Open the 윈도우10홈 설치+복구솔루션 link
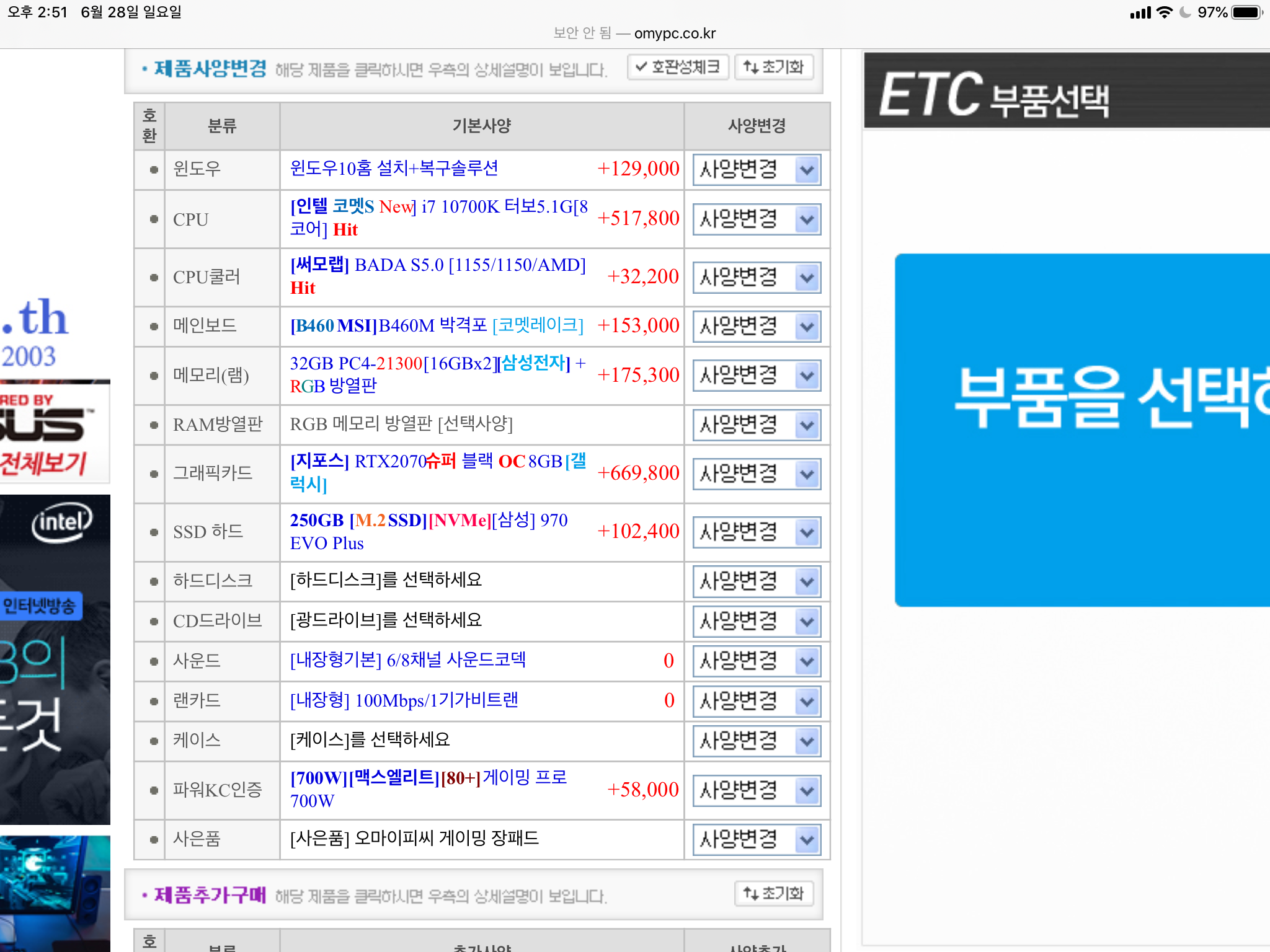The width and height of the screenshot is (1270, 952). tap(394, 168)
